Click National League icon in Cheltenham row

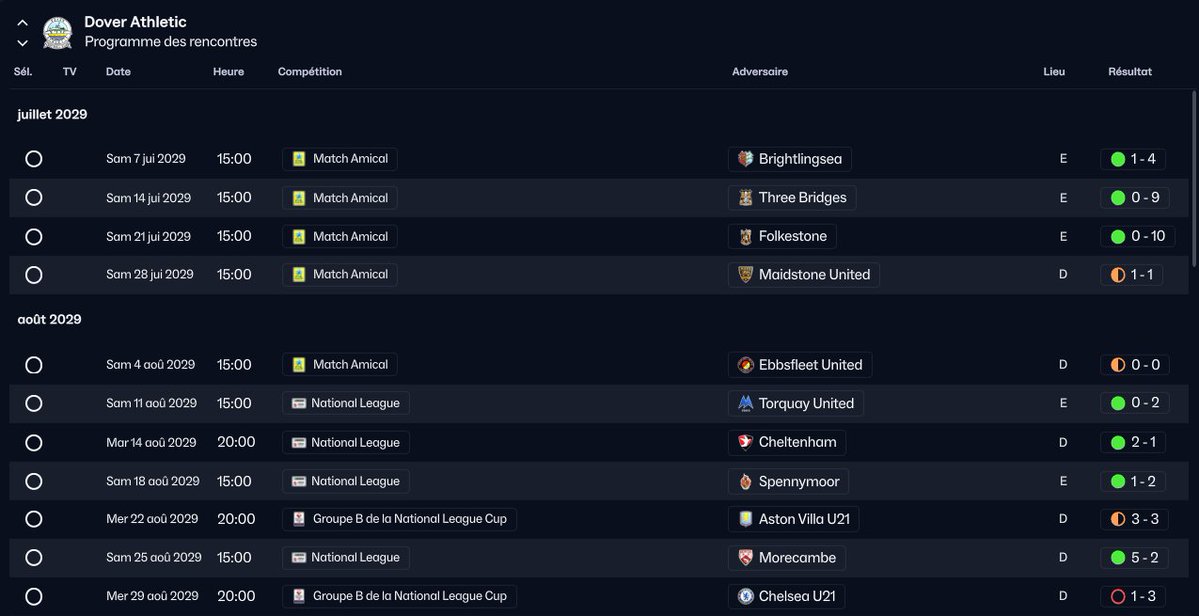coord(298,443)
